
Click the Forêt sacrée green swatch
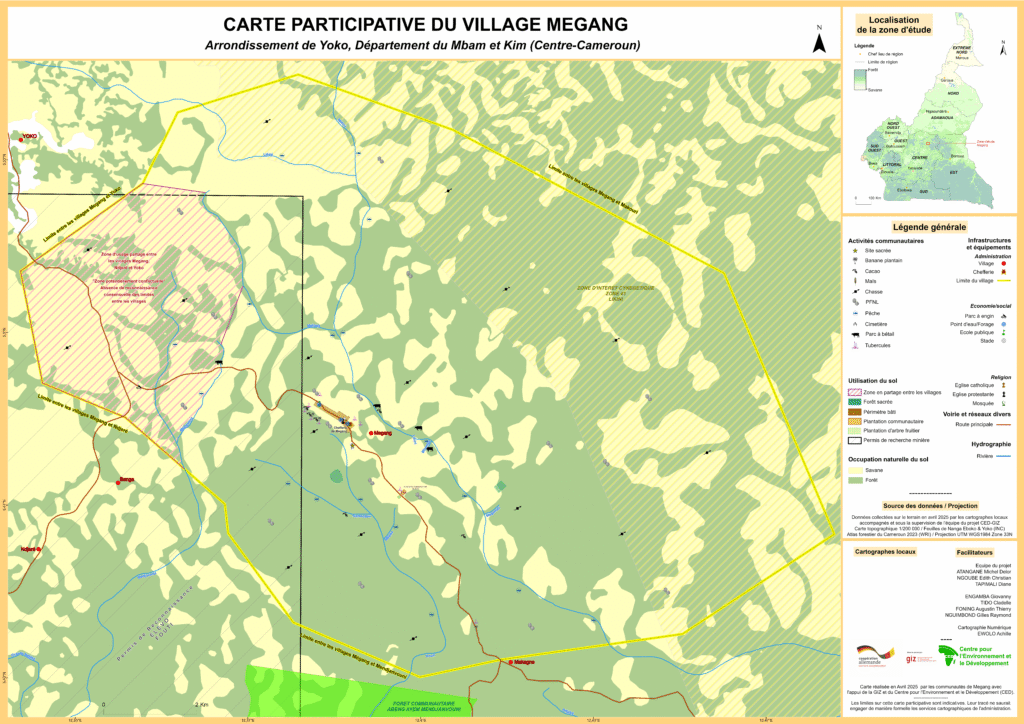coord(854,402)
